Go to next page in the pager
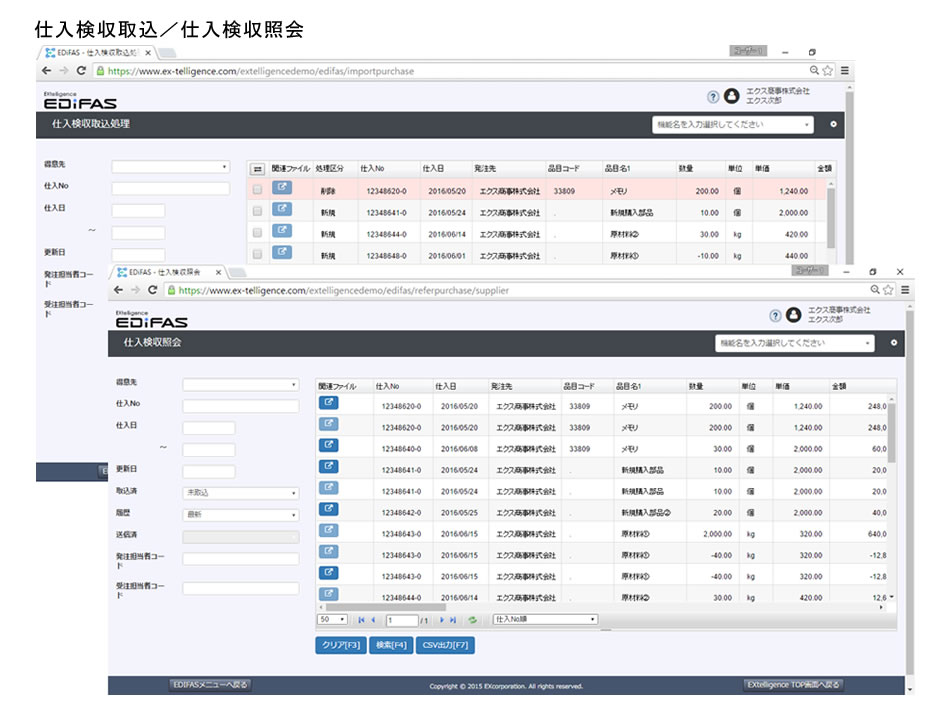945x710 pixels. pos(442,620)
